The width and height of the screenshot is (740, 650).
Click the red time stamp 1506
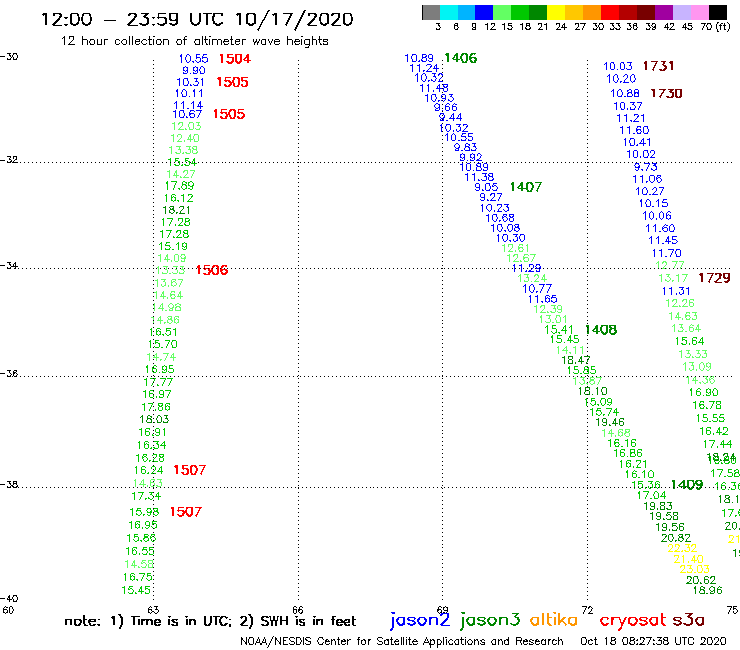pos(212,270)
